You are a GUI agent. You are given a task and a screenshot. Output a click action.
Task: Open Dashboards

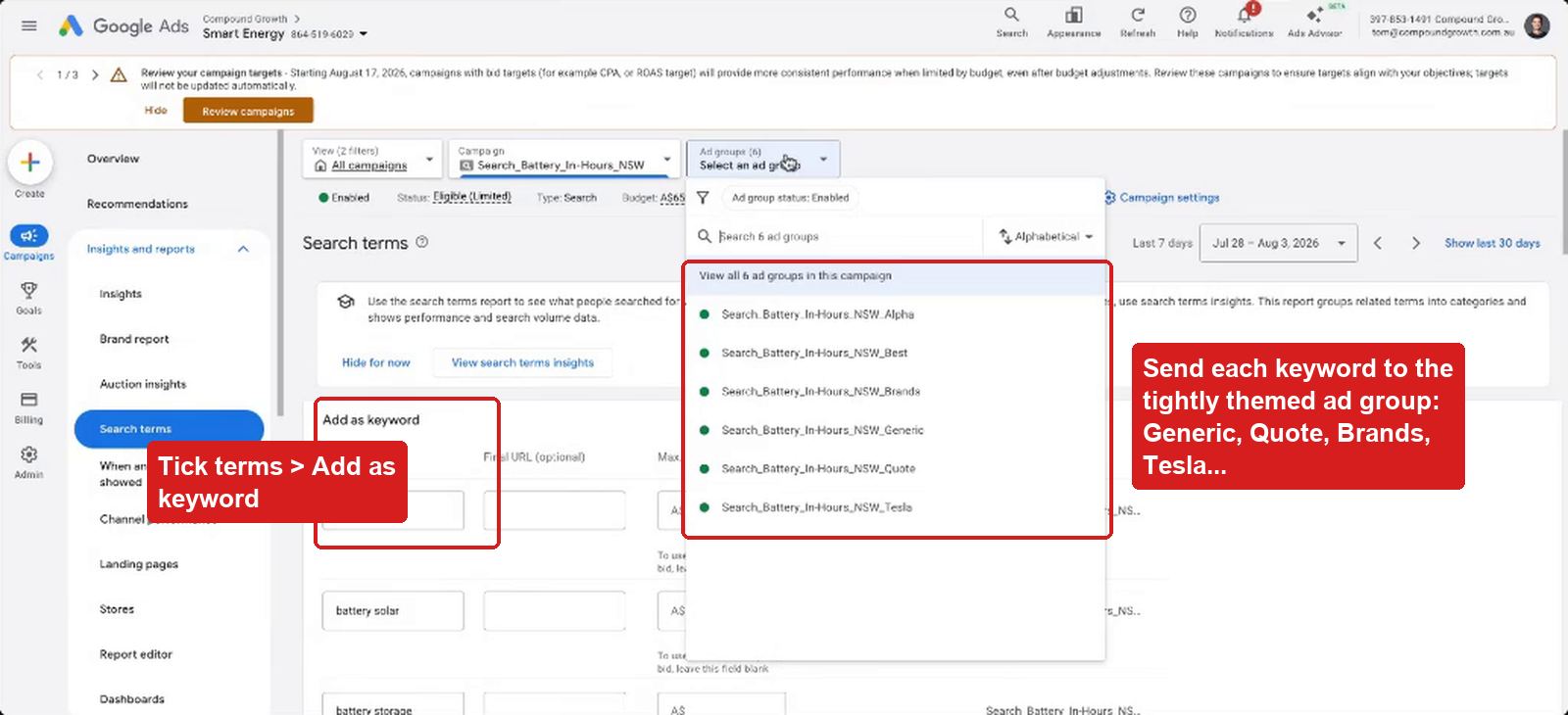coord(132,699)
